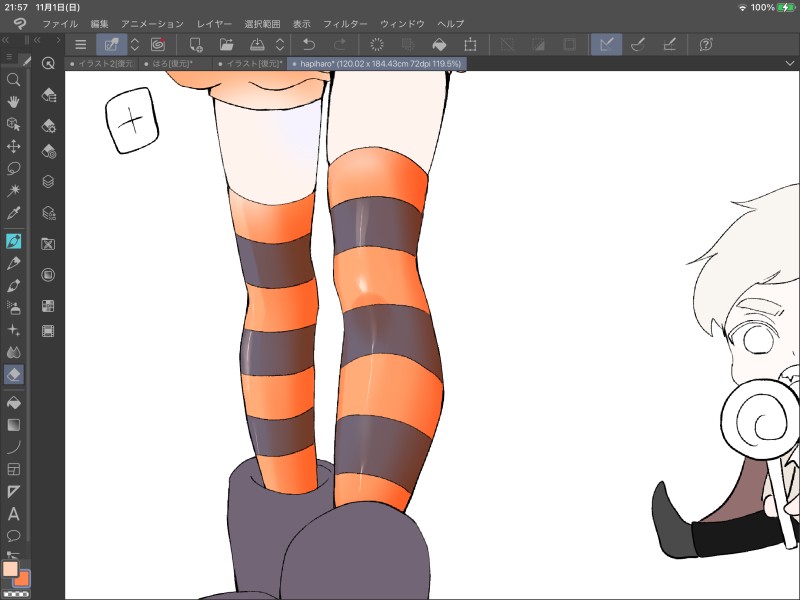Image resolution: width=800 pixels, height=600 pixels.
Task: Click the Clip Studio spiral icon
Action: (x=158, y=44)
